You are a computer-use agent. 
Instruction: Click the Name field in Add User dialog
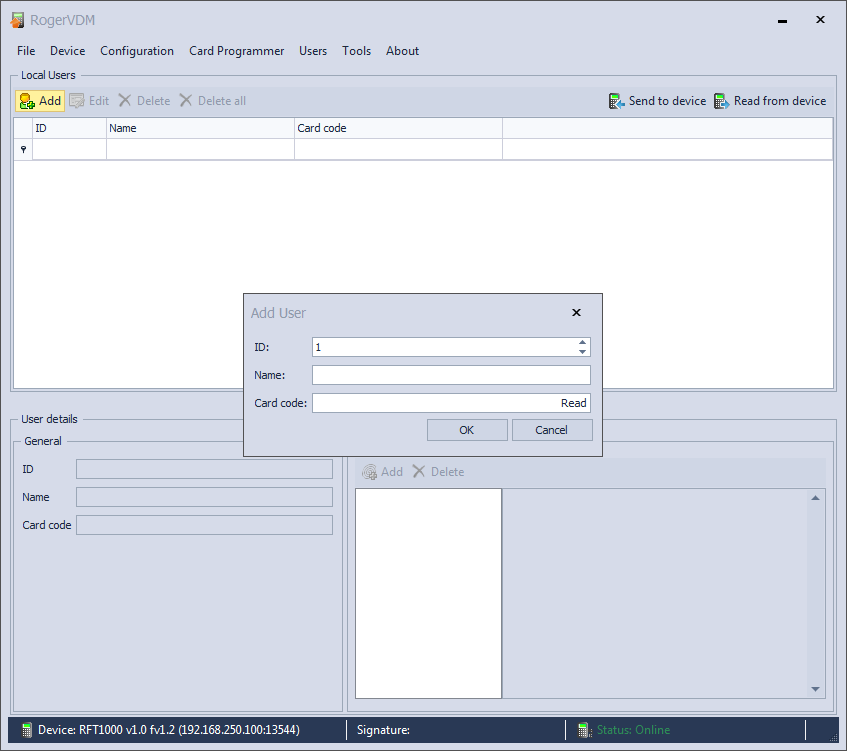(x=451, y=375)
